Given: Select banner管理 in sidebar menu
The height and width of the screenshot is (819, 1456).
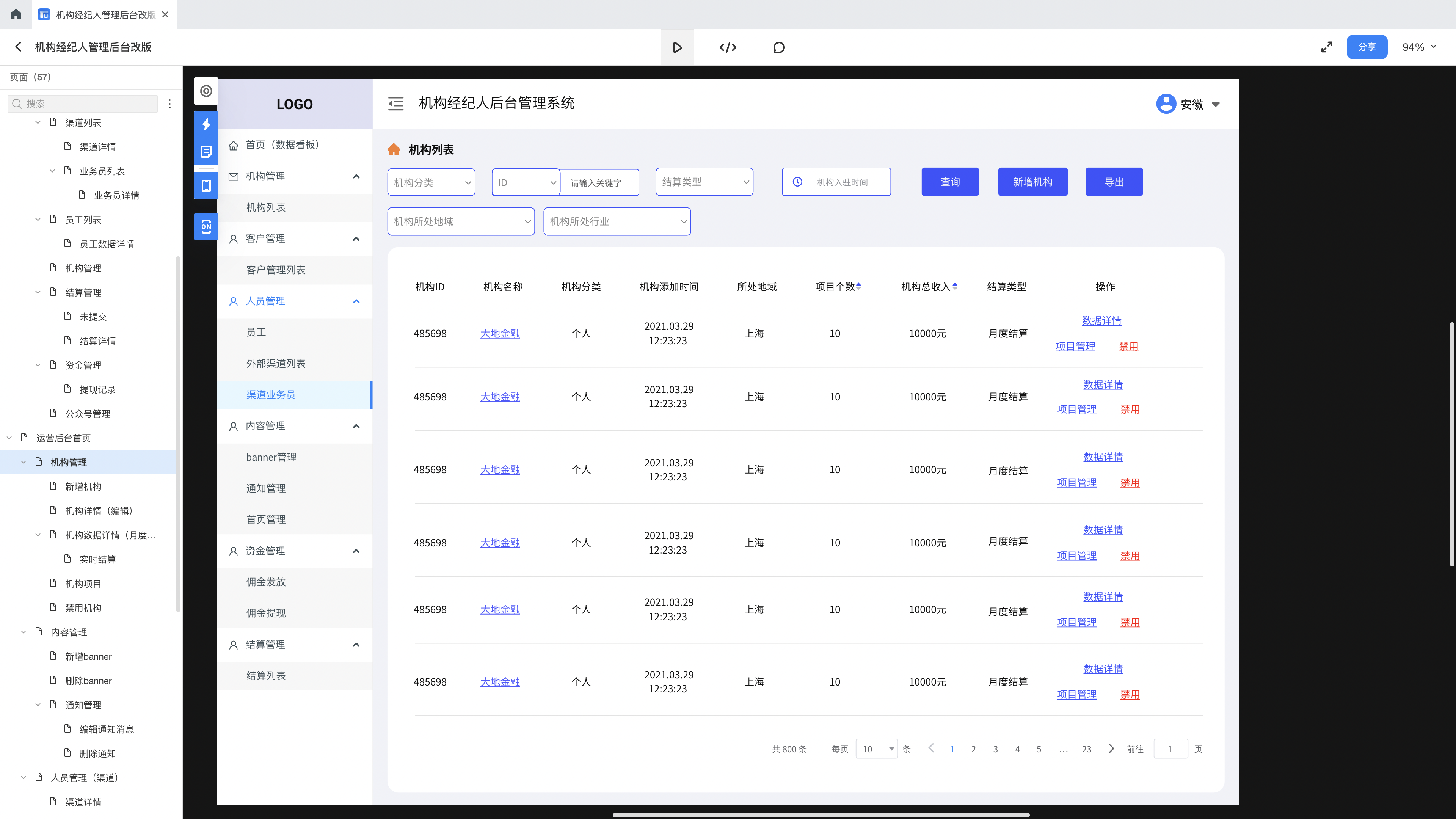Looking at the screenshot, I should (x=295, y=457).
